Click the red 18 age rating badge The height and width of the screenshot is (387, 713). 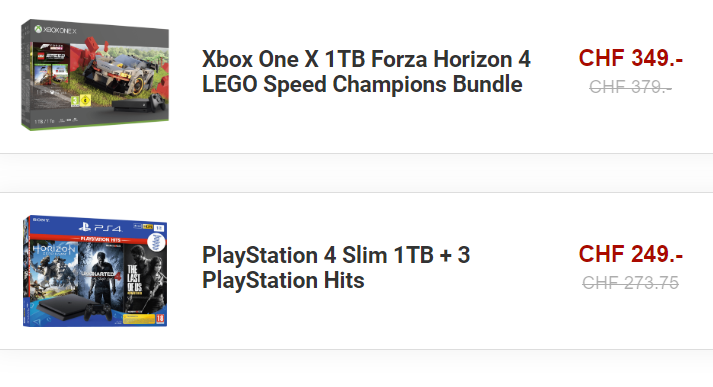point(160,318)
